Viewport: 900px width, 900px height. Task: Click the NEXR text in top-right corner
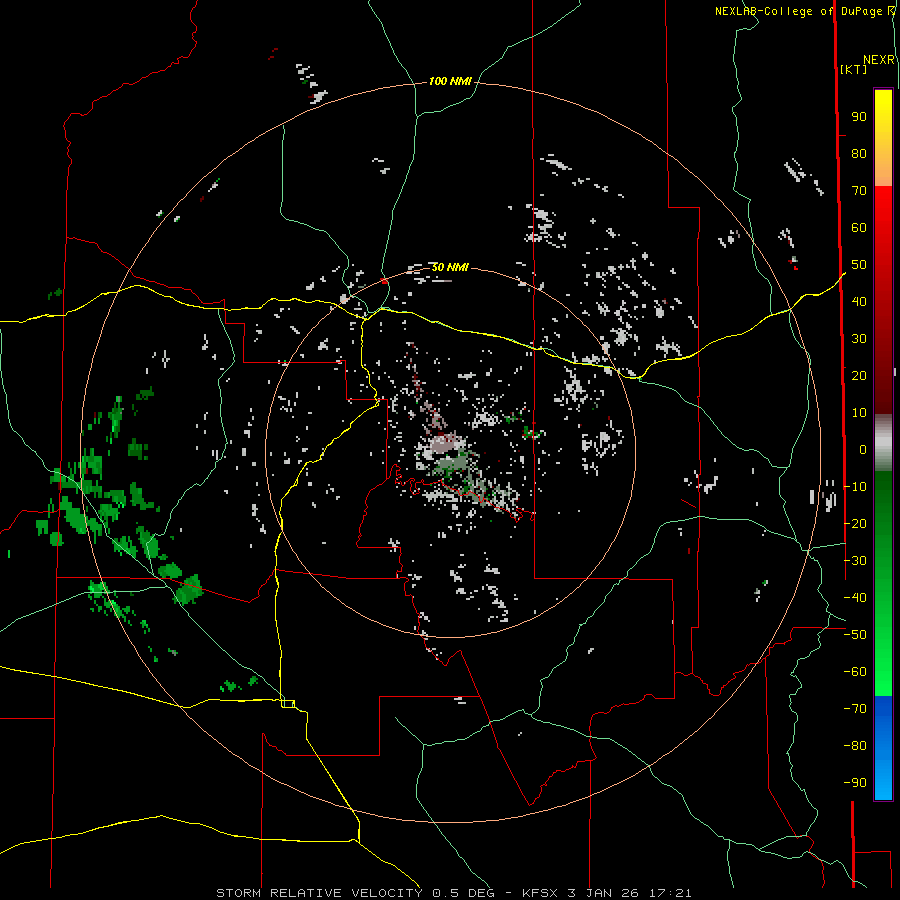click(879, 60)
